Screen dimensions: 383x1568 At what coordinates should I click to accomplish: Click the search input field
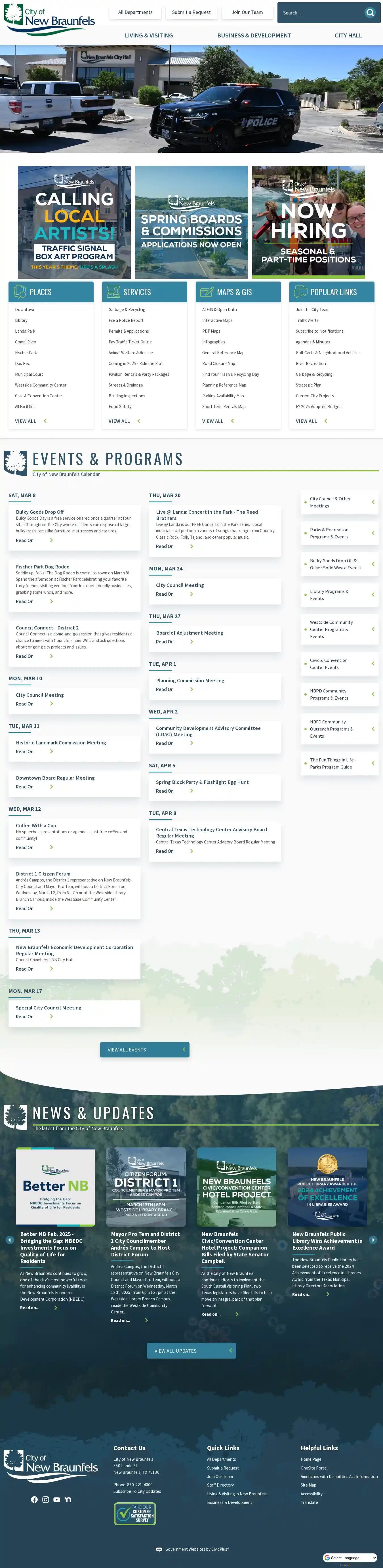click(x=320, y=12)
